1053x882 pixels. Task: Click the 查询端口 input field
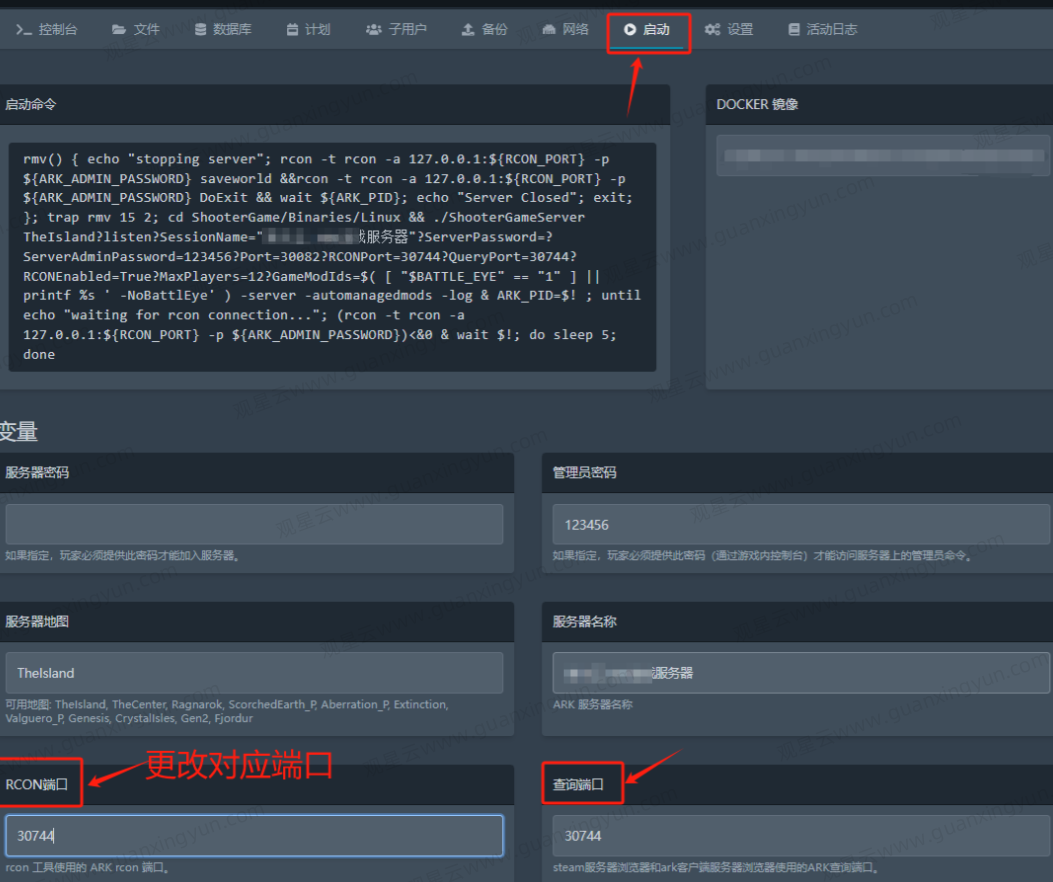[800, 836]
